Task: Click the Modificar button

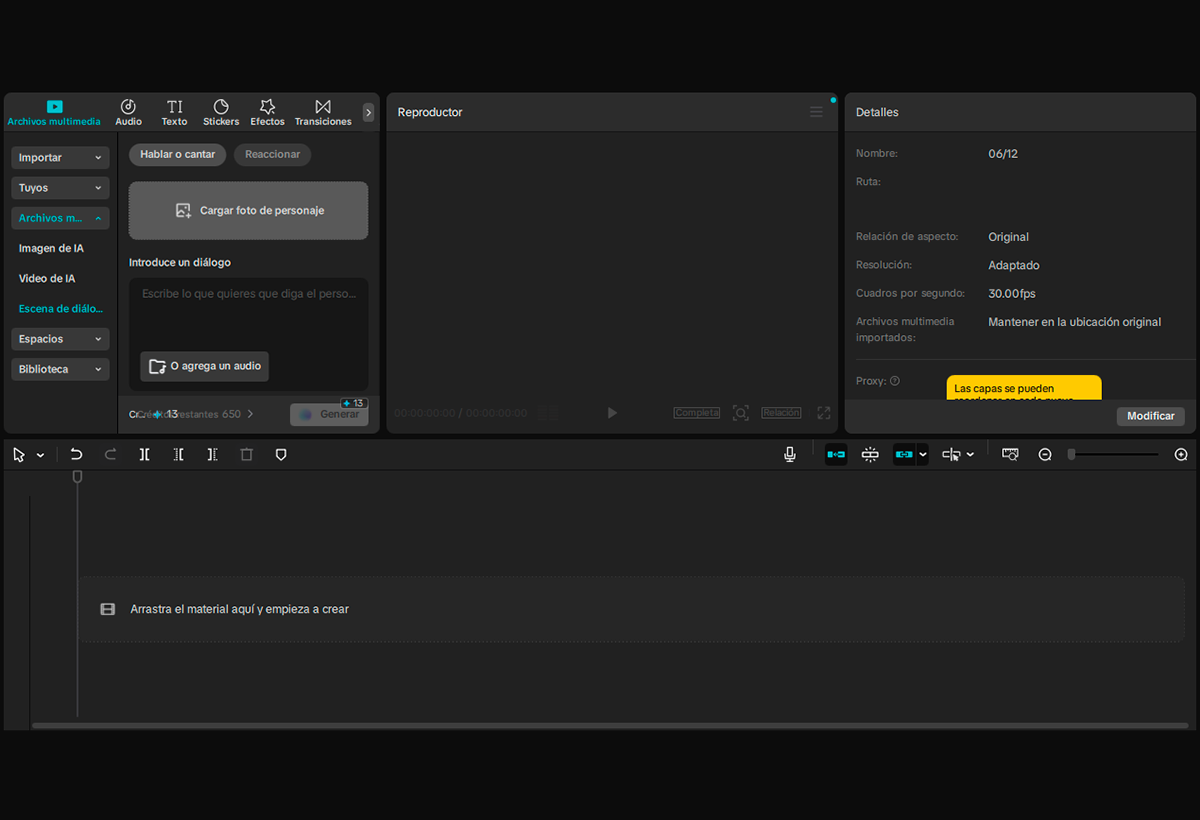Action: [1151, 416]
